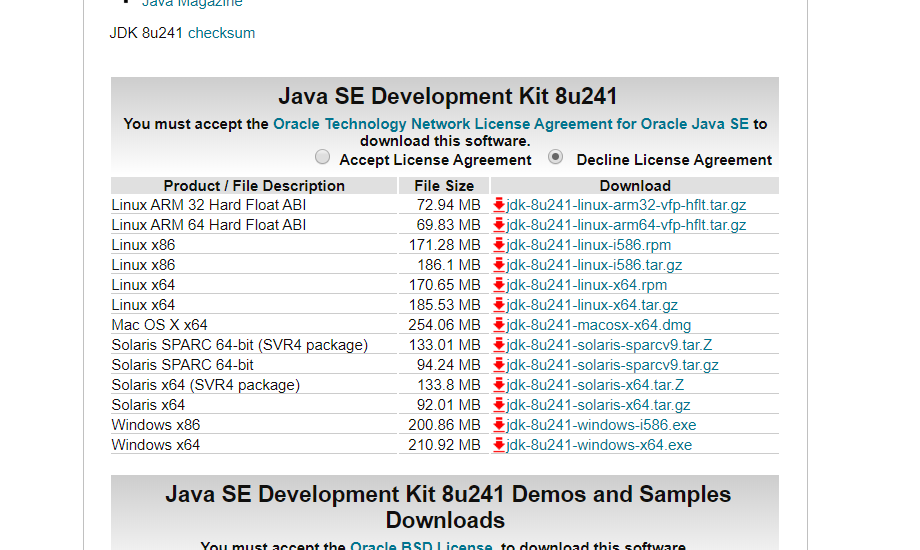Open the JDK 8u241 checksum link
The width and height of the screenshot is (920, 550).
[x=221, y=33]
